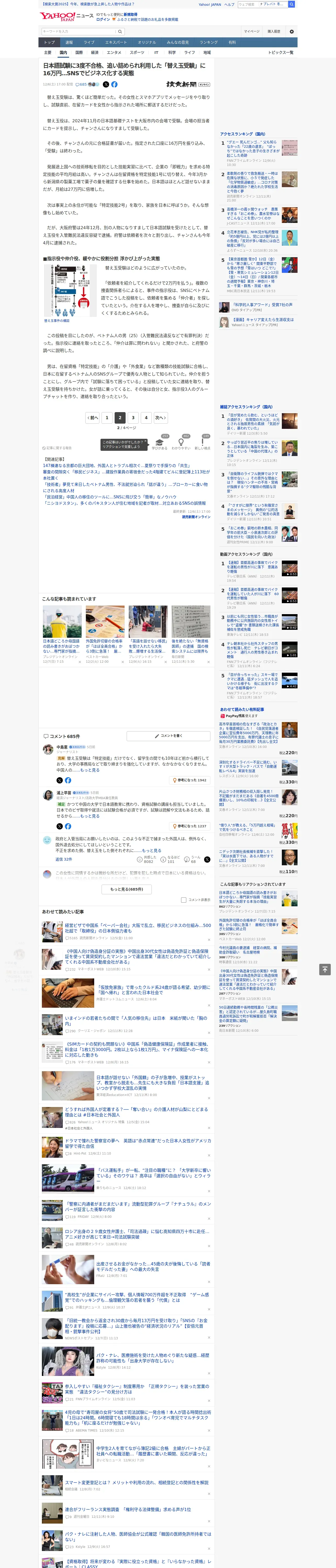Select the 国際 category tab

click(x=79, y=52)
